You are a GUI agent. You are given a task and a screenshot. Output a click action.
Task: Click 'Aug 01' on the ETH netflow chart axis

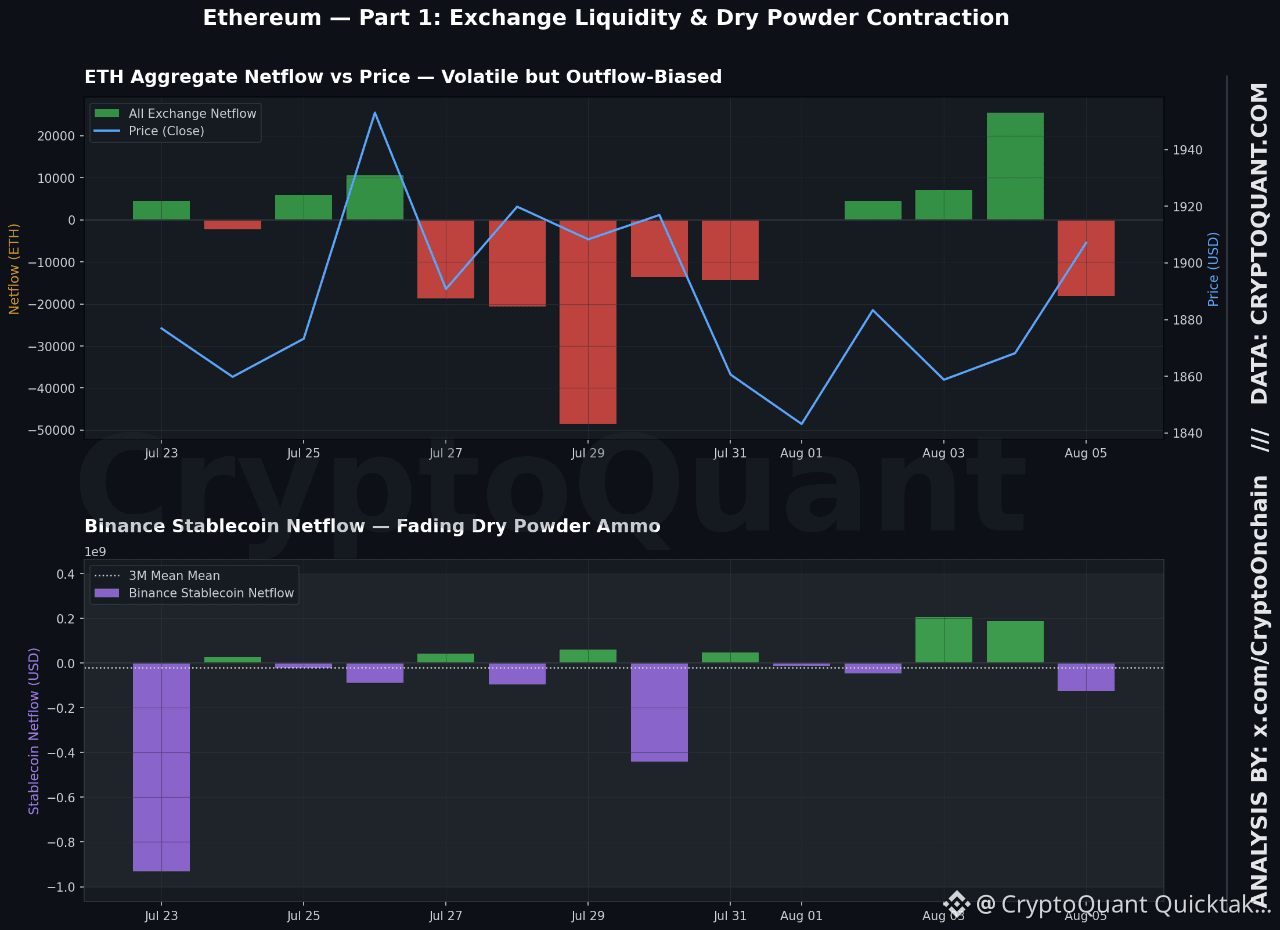tap(801, 453)
